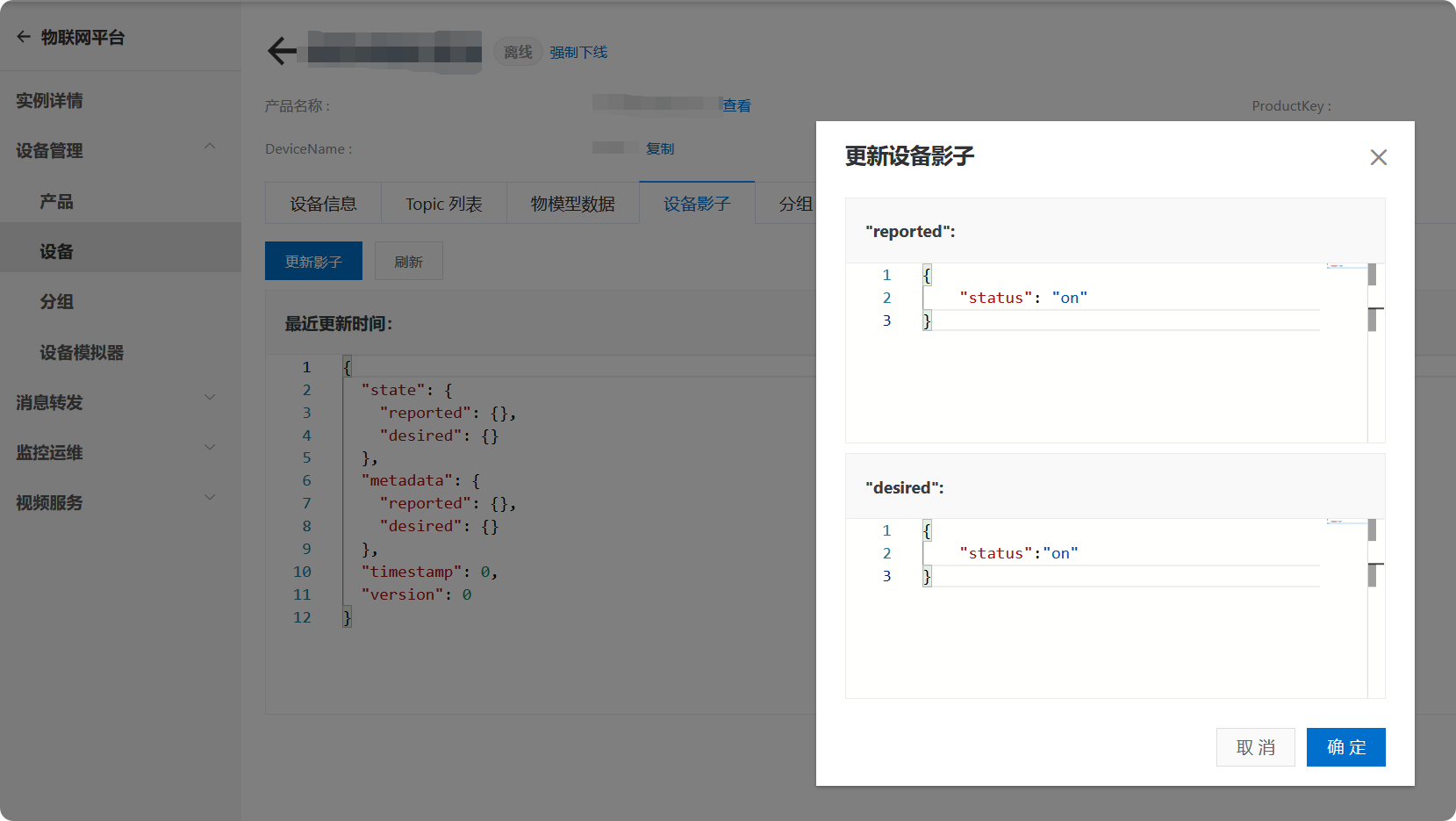Click inside the reported JSON editor status line
This screenshot has width=1456, height=821.
(1121, 298)
